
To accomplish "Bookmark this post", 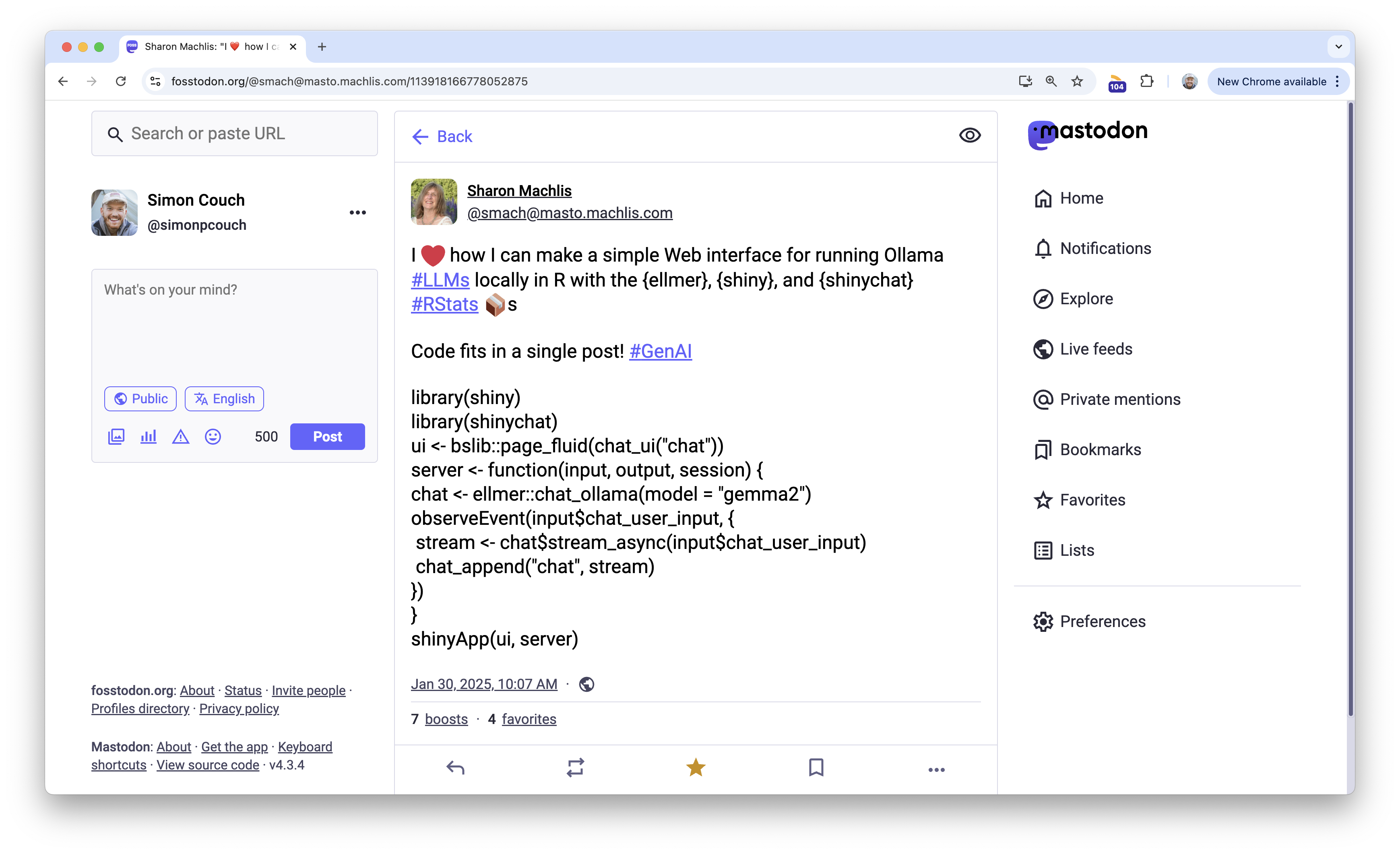I will 816,767.
